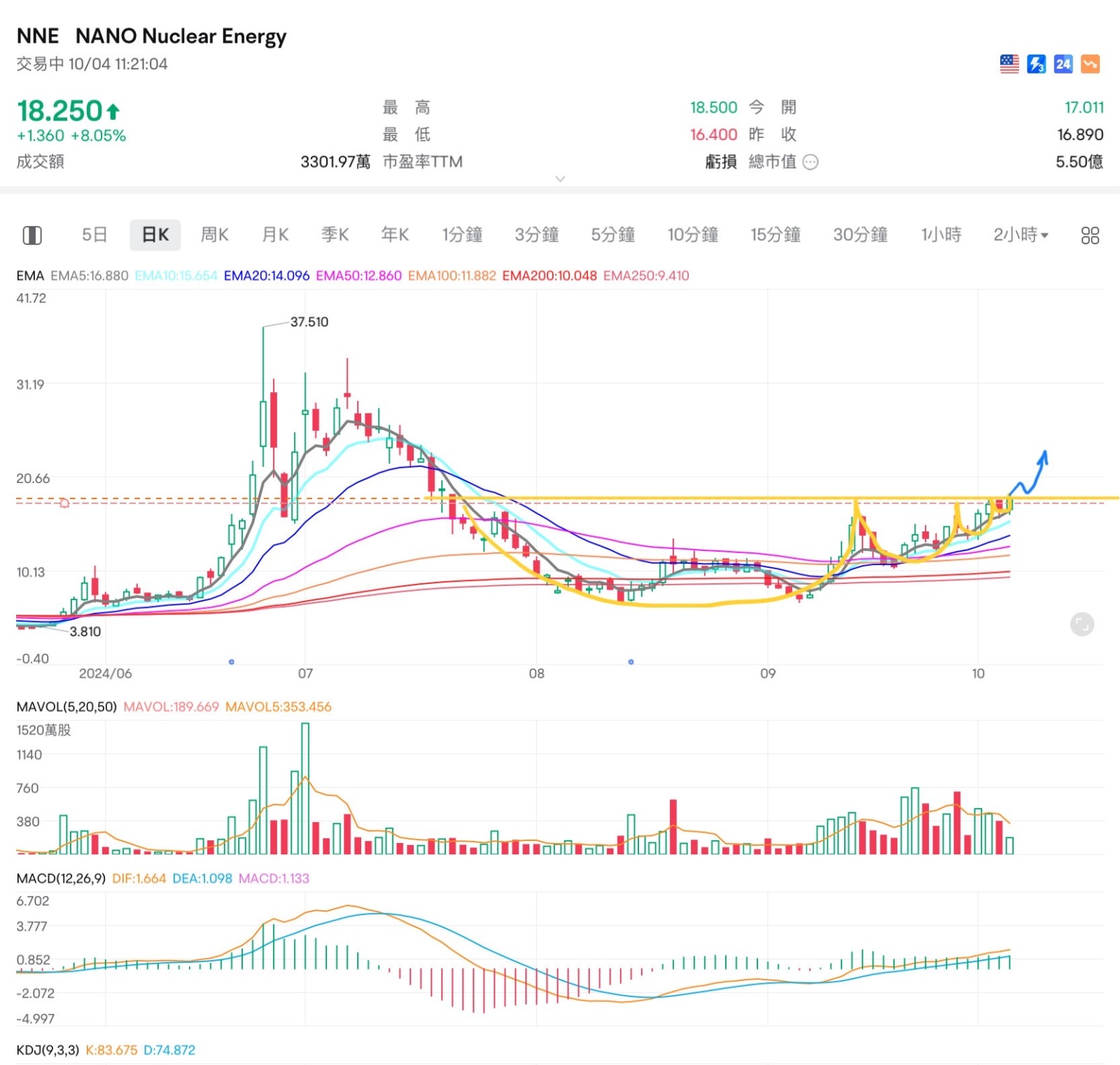Click the orange trend chart icon
The width and height of the screenshot is (1120, 1065).
click(x=1091, y=64)
